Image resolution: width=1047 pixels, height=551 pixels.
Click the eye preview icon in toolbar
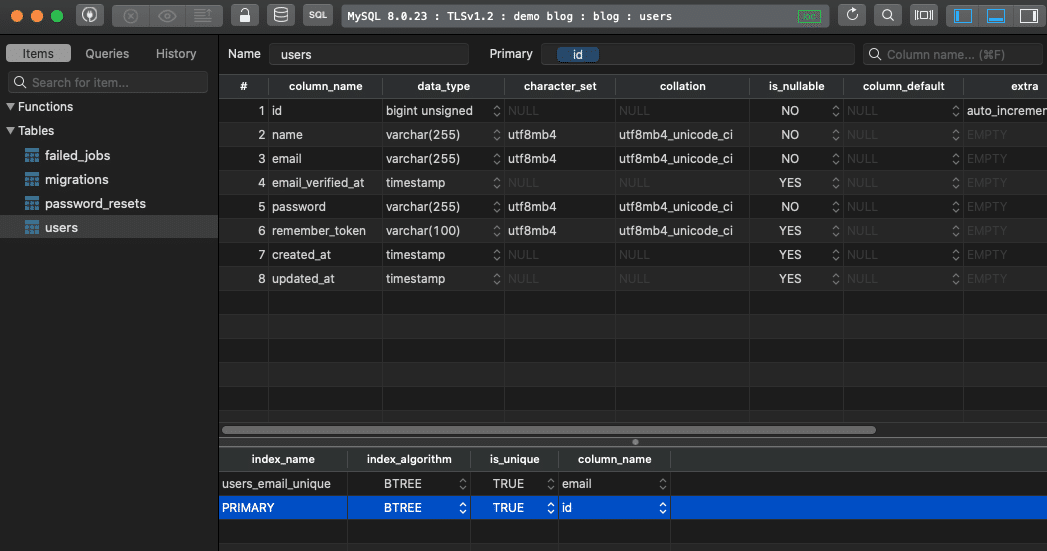(x=167, y=15)
